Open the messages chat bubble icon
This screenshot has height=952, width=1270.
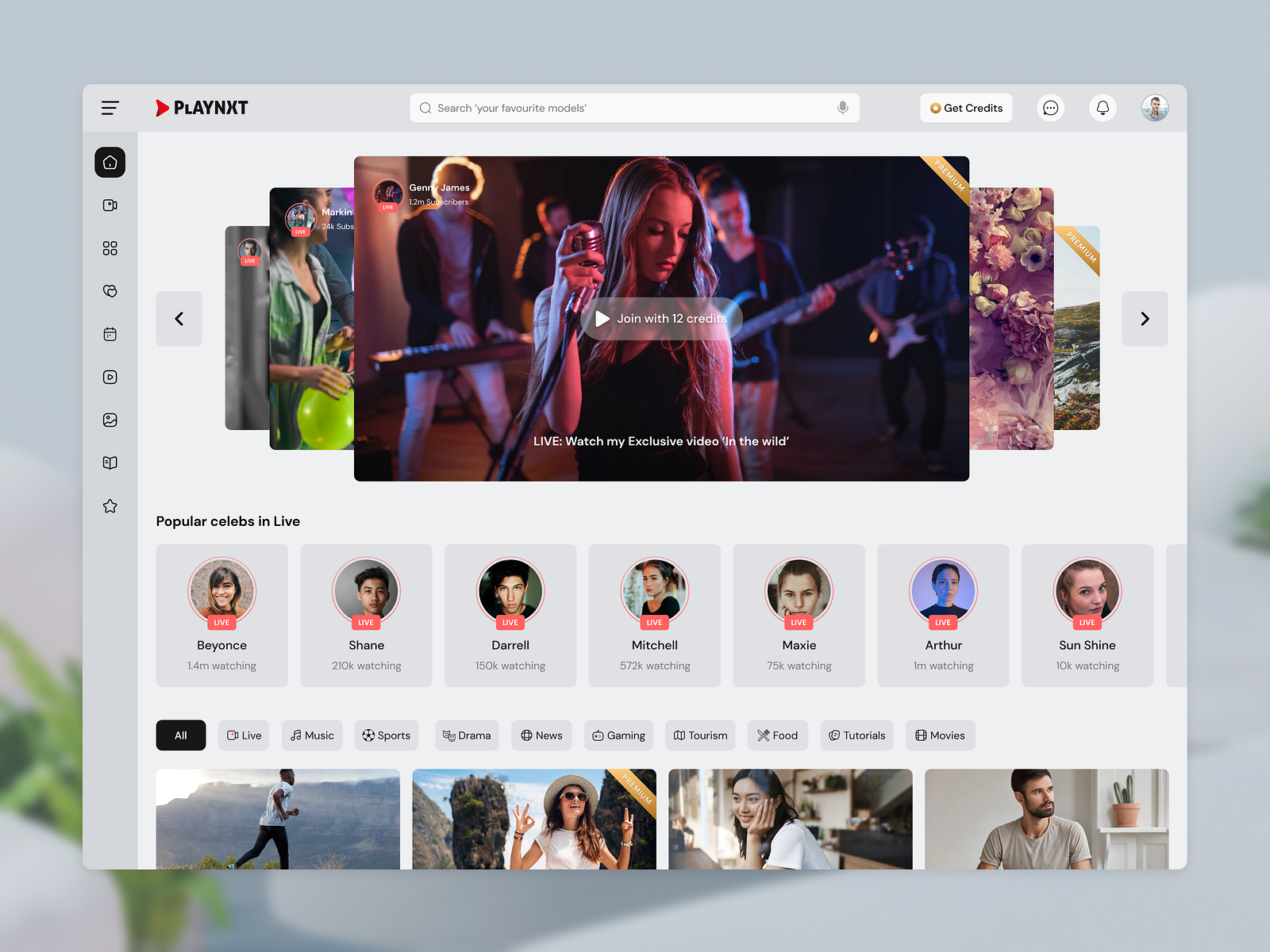(x=1050, y=108)
